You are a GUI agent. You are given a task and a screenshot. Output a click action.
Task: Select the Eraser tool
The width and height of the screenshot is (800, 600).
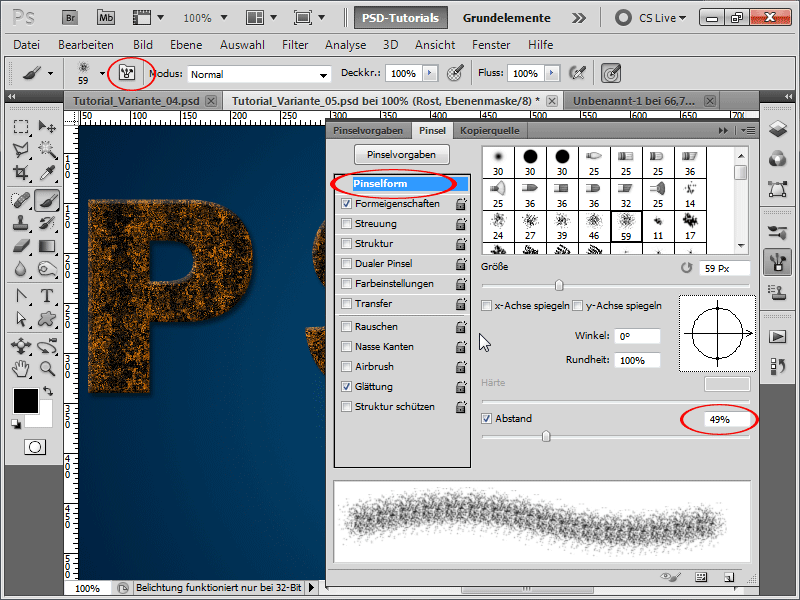click(21, 246)
